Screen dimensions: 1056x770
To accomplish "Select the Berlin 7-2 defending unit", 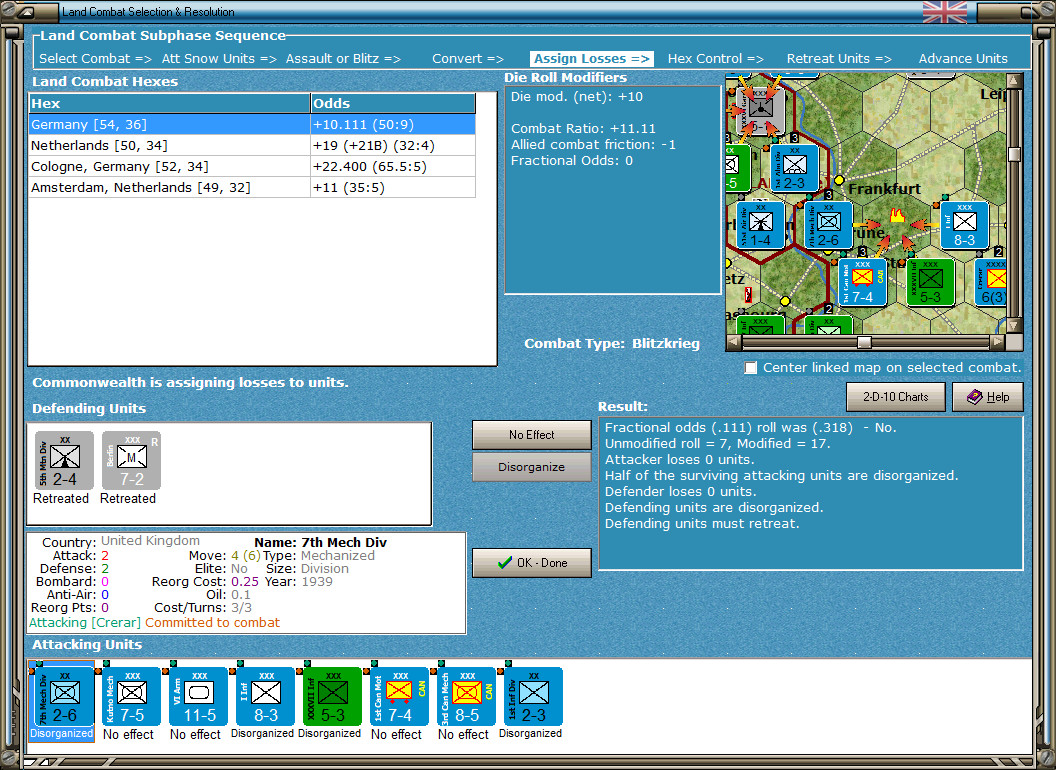I will tap(131, 461).
